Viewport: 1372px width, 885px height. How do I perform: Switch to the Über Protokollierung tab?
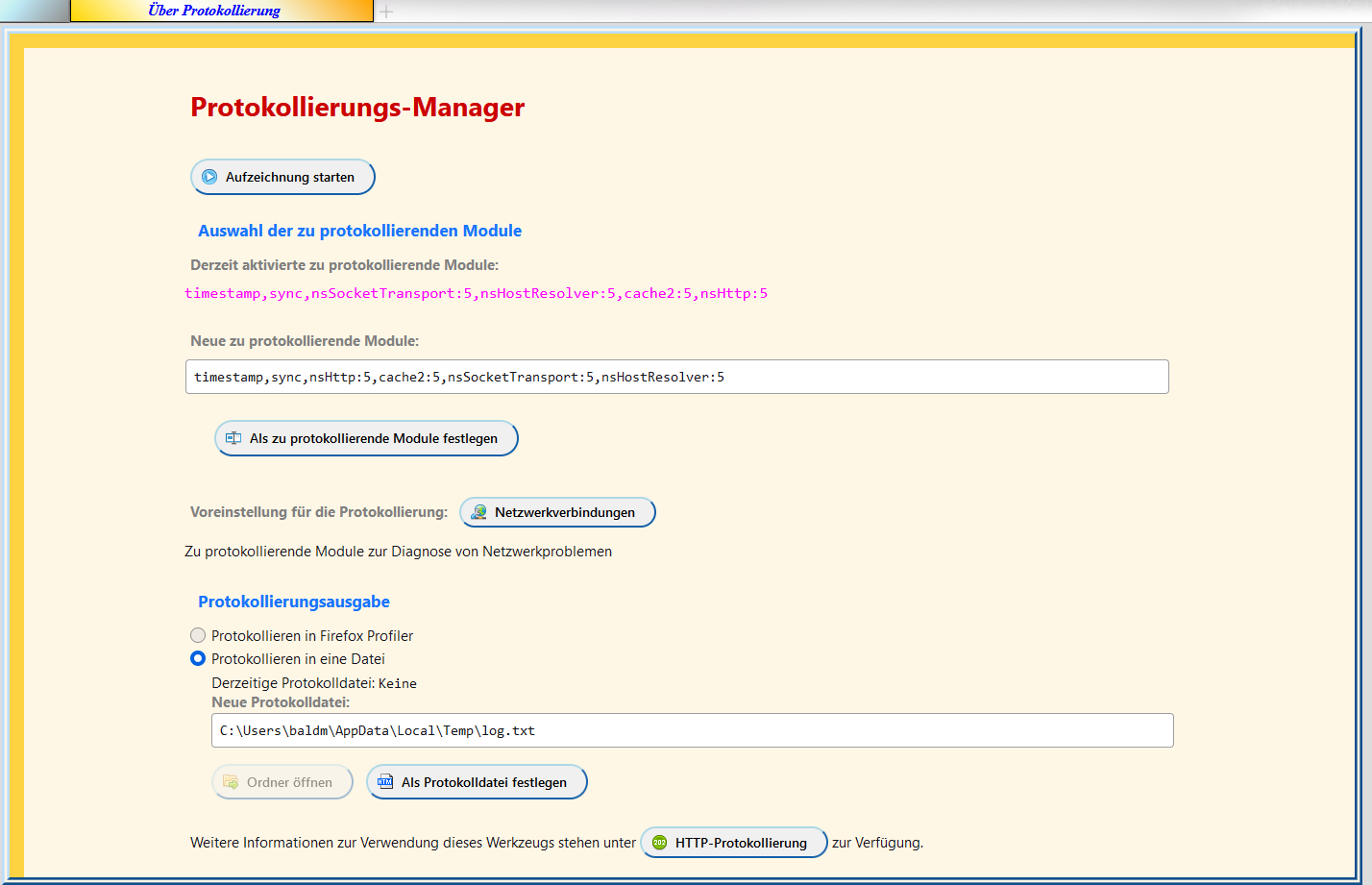[x=221, y=11]
